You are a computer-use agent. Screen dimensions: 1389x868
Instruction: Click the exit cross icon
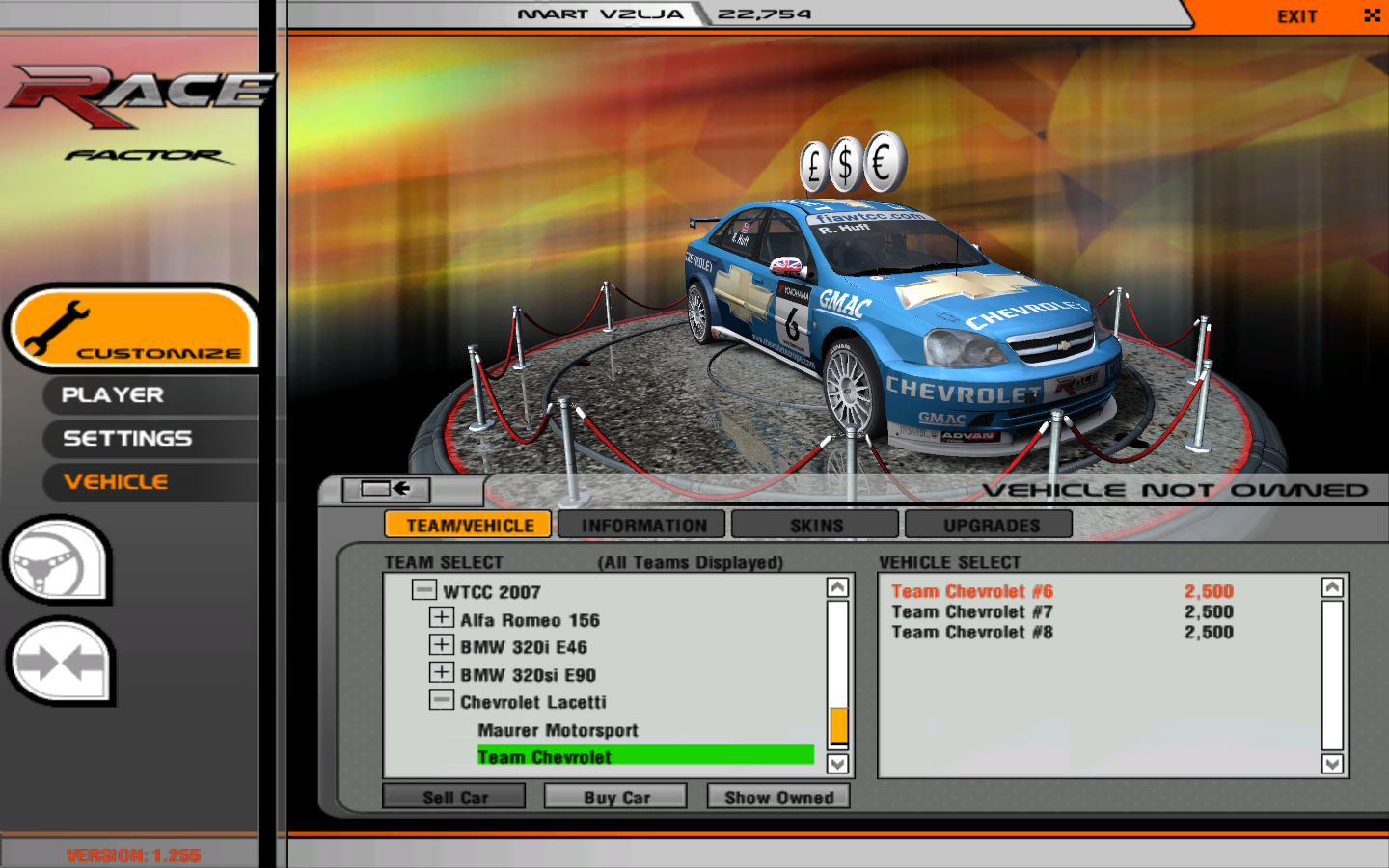(1372, 15)
